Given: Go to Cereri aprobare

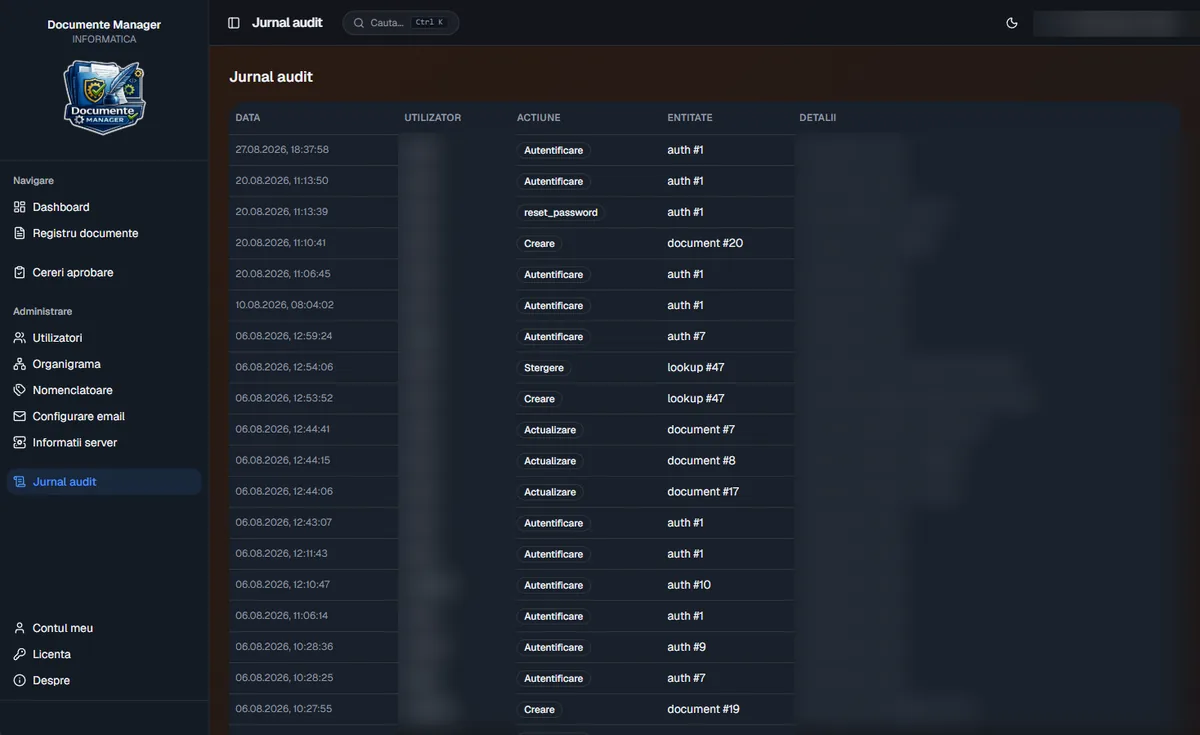Looking at the screenshot, I should pyautogui.click(x=104, y=272).
